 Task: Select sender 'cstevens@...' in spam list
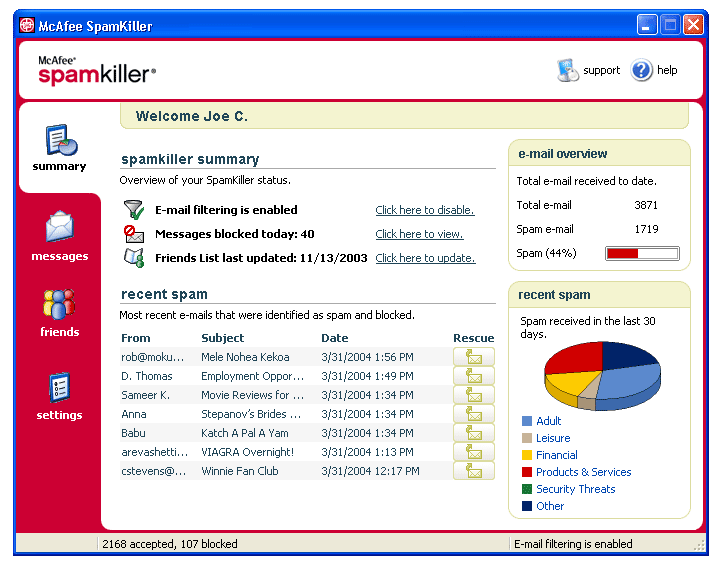coord(154,471)
